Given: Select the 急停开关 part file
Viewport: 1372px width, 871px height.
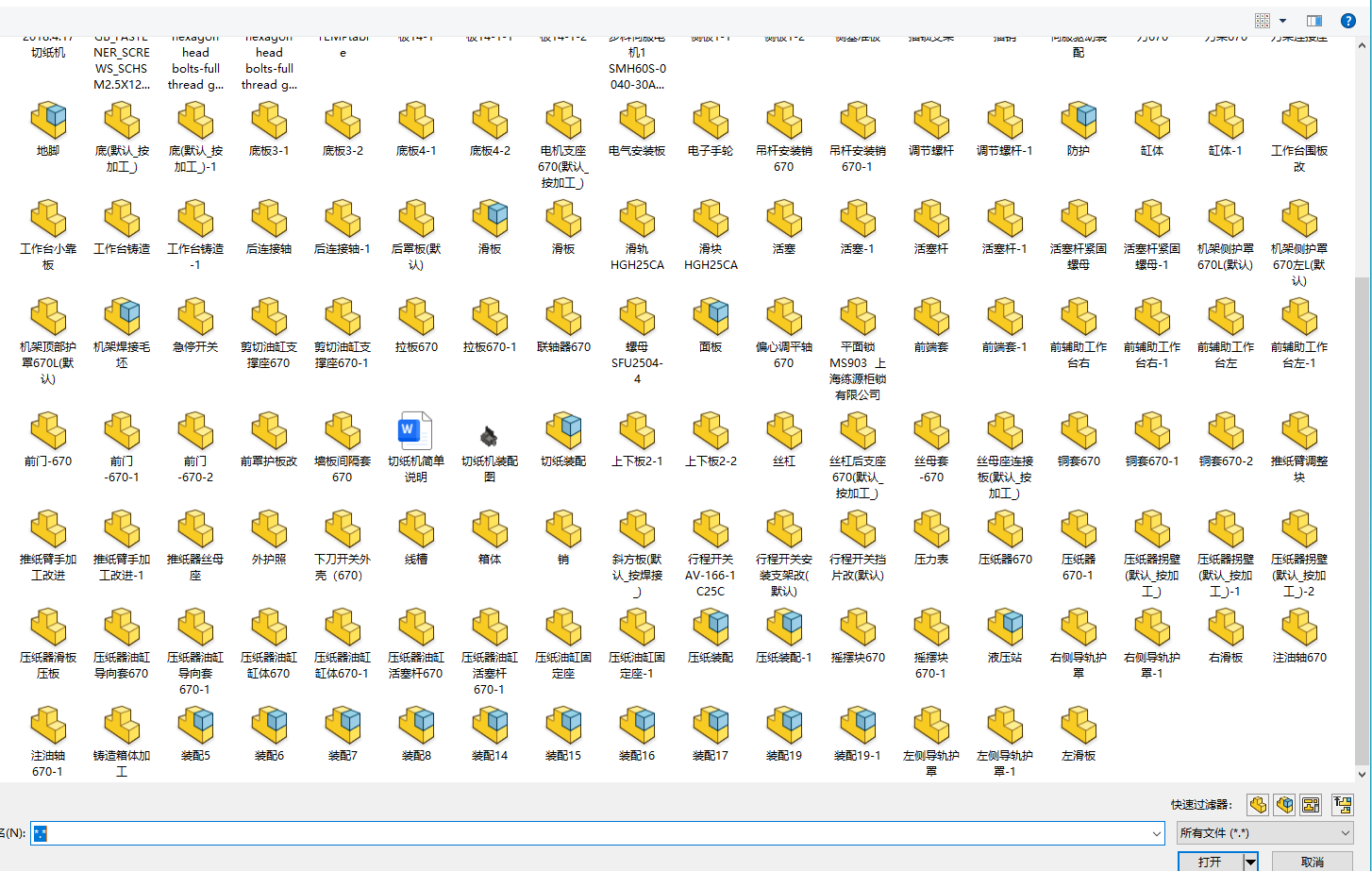Looking at the screenshot, I should coord(195,327).
